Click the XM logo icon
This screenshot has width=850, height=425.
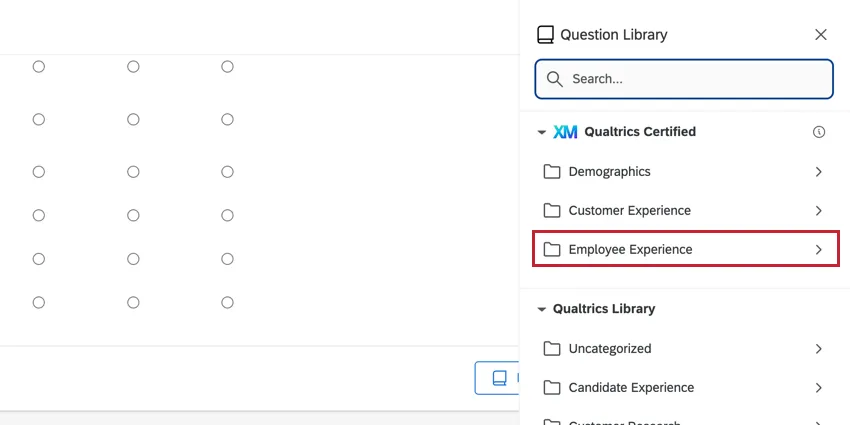[x=565, y=132]
